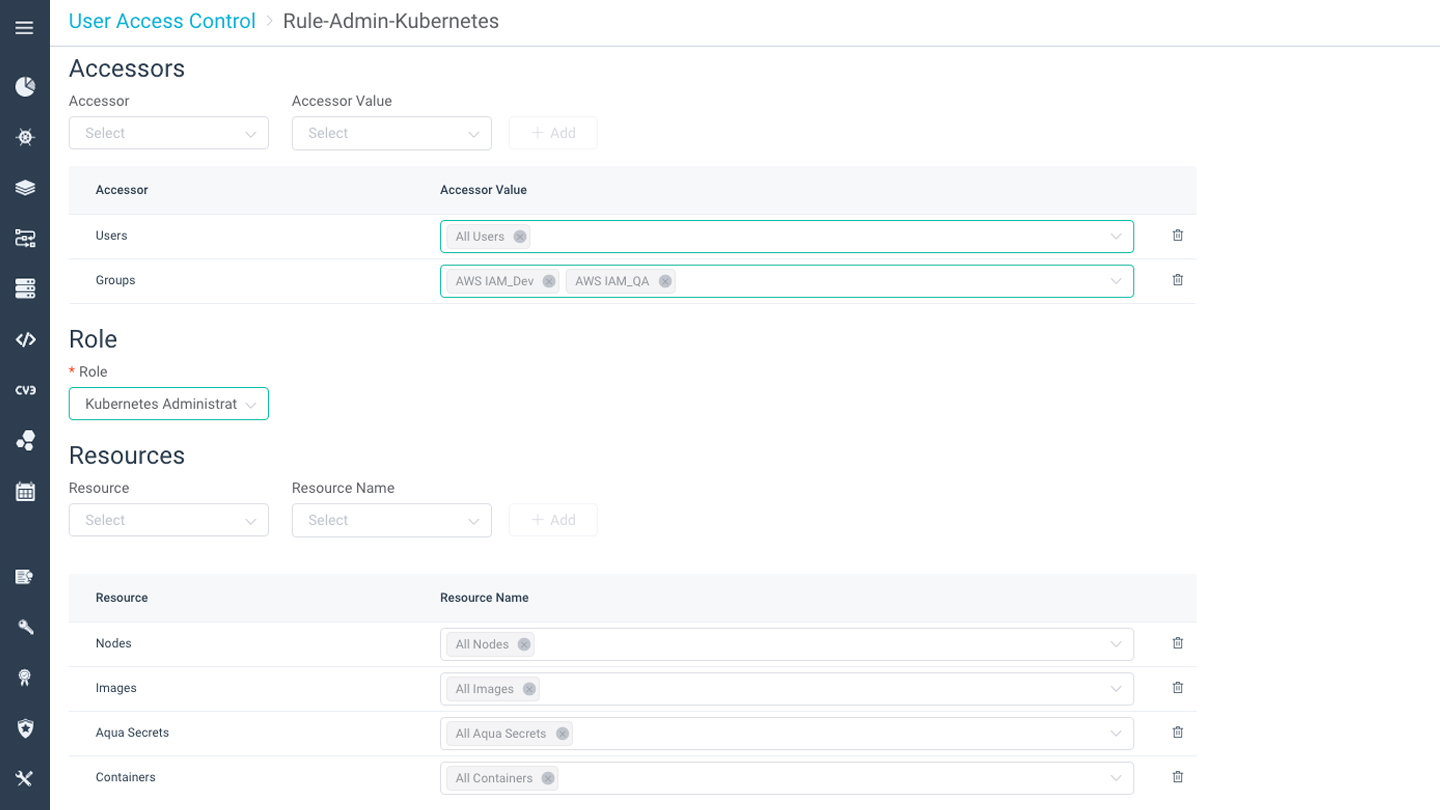Expand the Kubernetes Administrator role dropdown
The height and width of the screenshot is (810, 1440).
point(168,403)
